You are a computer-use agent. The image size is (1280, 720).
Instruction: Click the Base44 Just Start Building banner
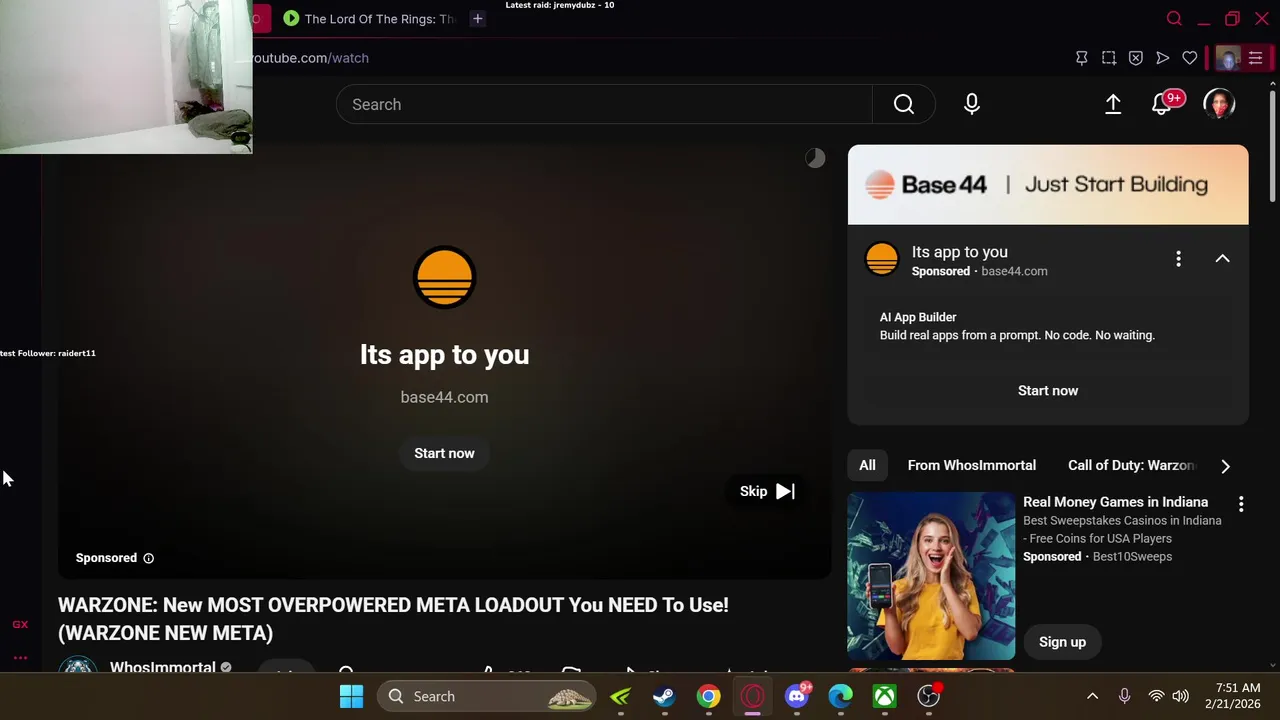[x=1048, y=185]
